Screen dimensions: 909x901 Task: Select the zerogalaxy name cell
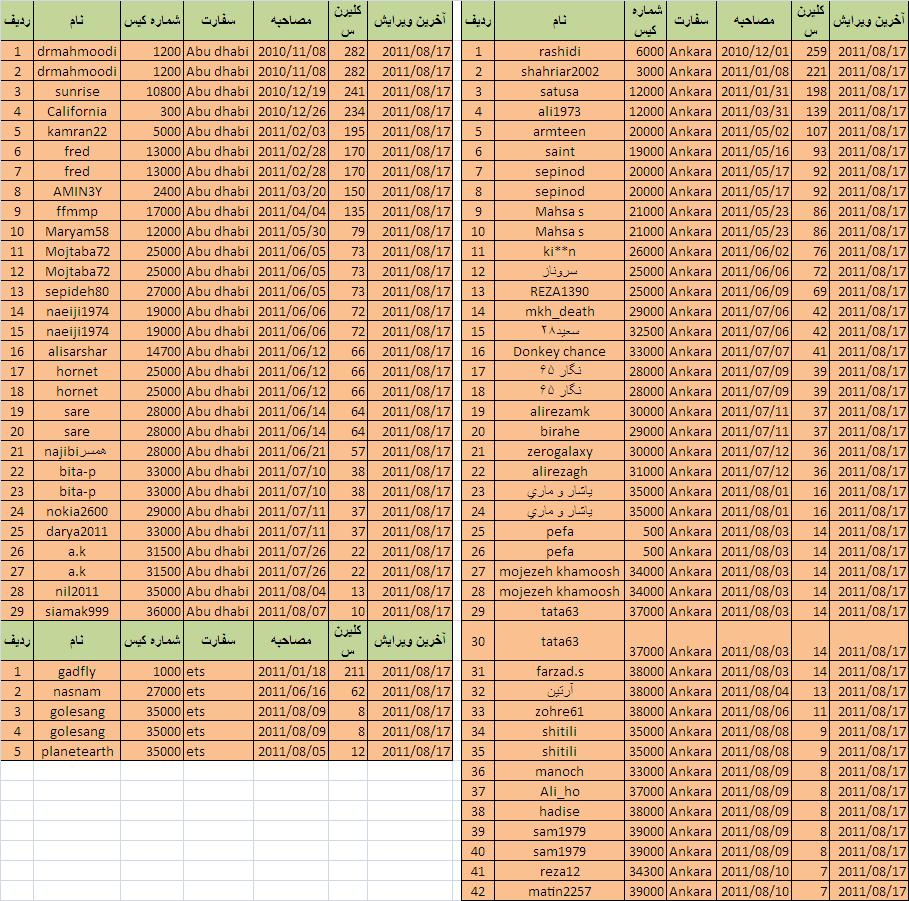coord(560,451)
